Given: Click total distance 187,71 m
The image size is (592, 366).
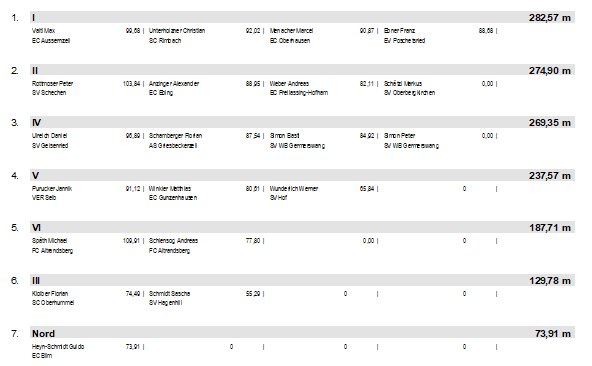Looking at the screenshot, I should [550, 228].
